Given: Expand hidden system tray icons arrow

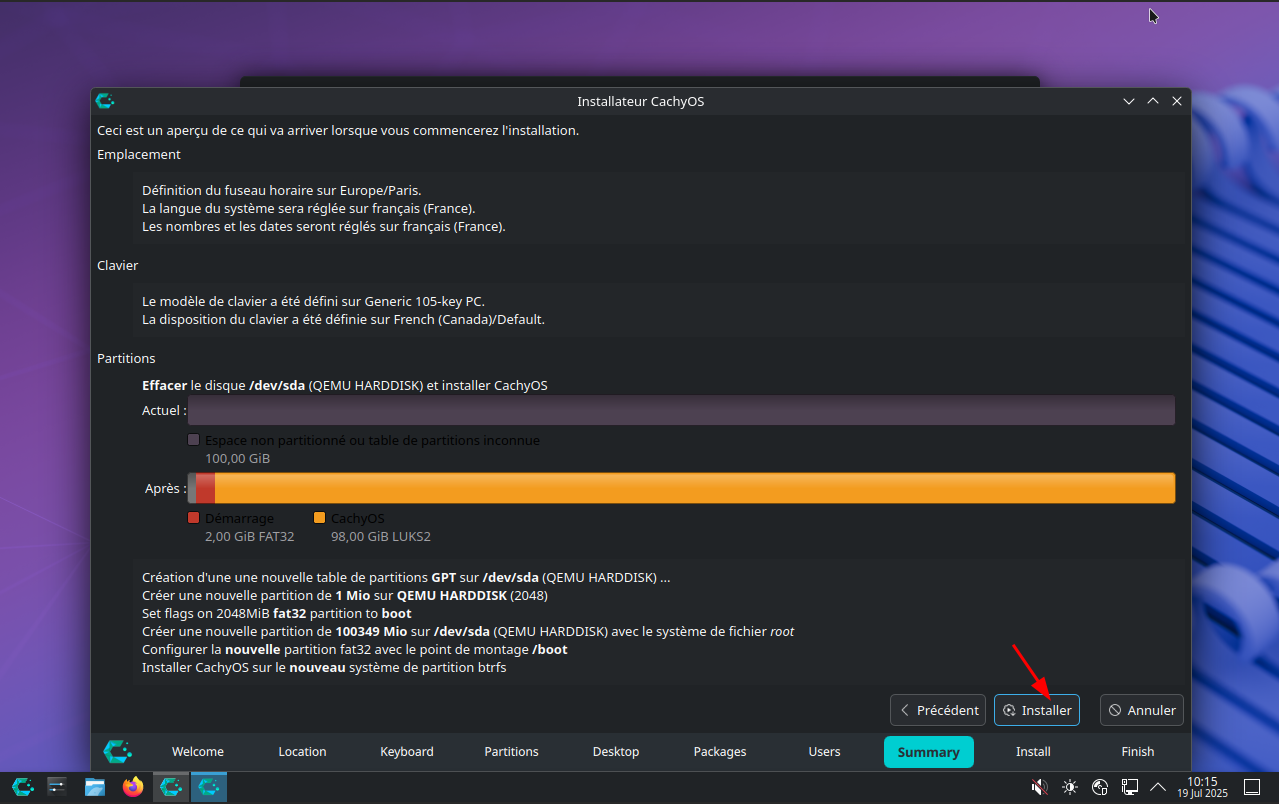Looking at the screenshot, I should [1158, 787].
